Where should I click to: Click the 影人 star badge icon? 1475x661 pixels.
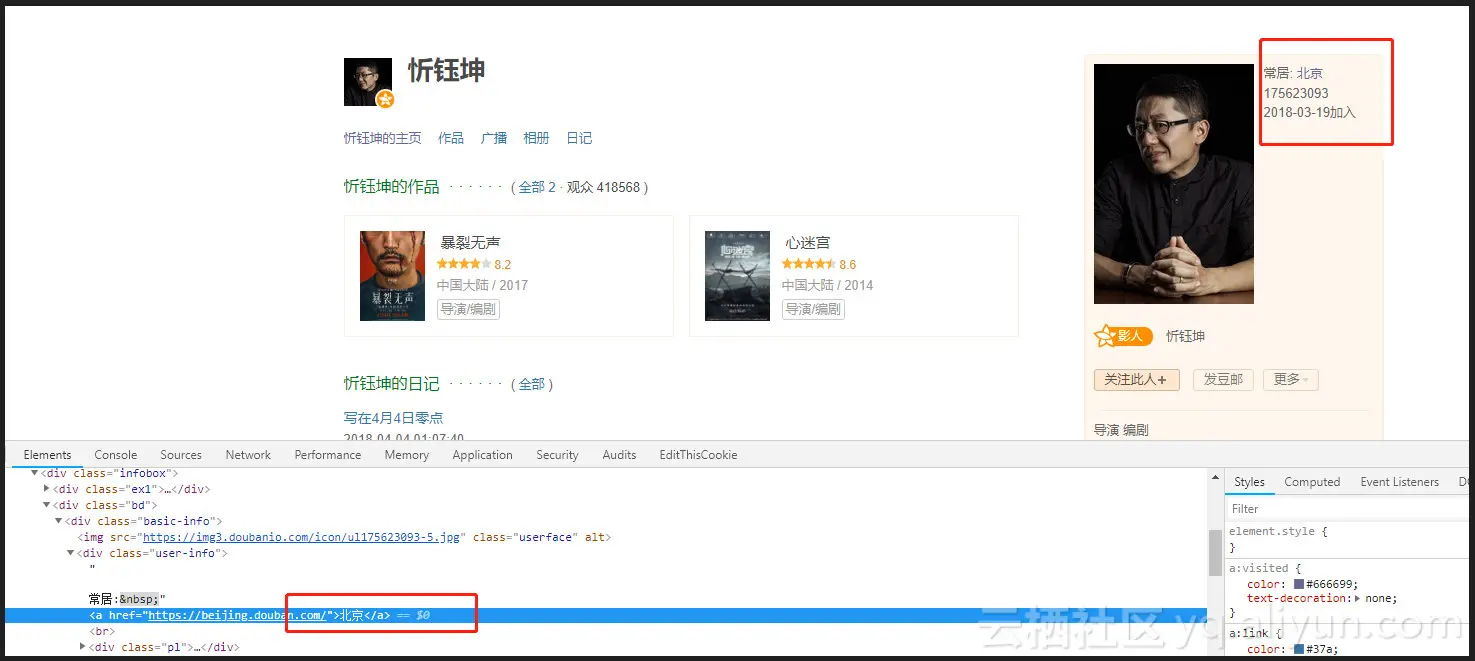1123,336
